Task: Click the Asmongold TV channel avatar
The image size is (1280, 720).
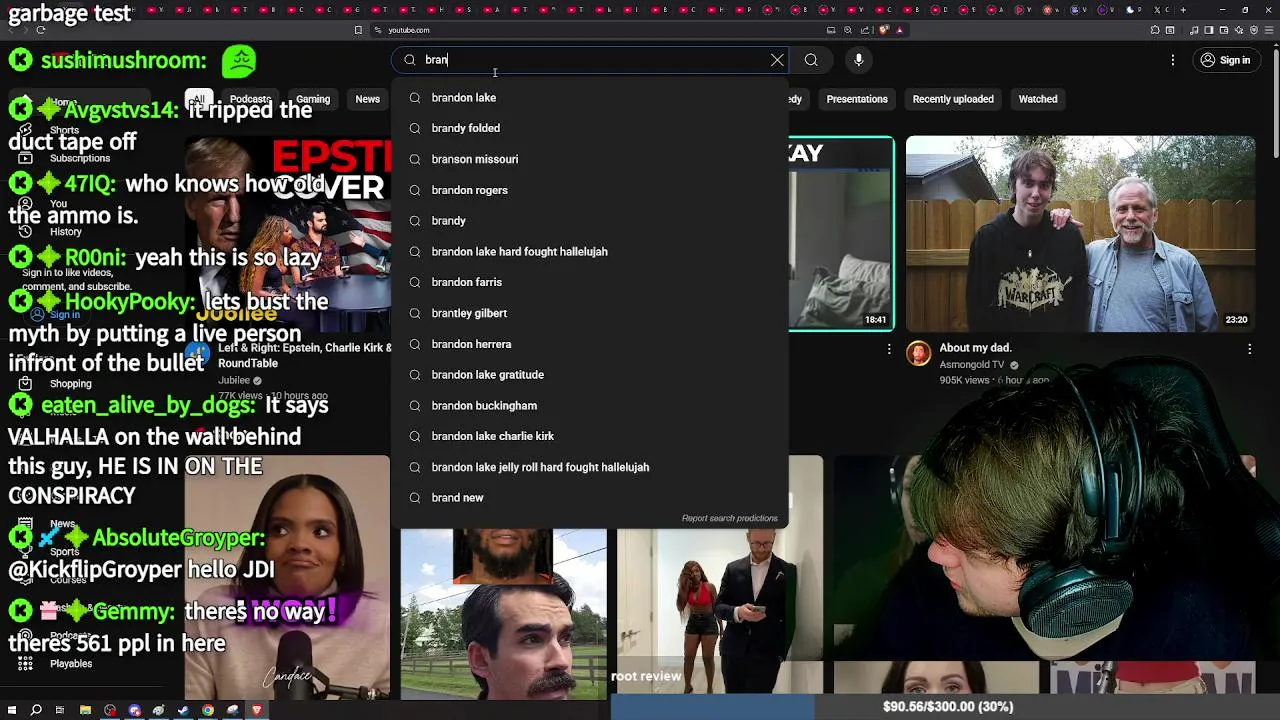Action: pos(918,353)
